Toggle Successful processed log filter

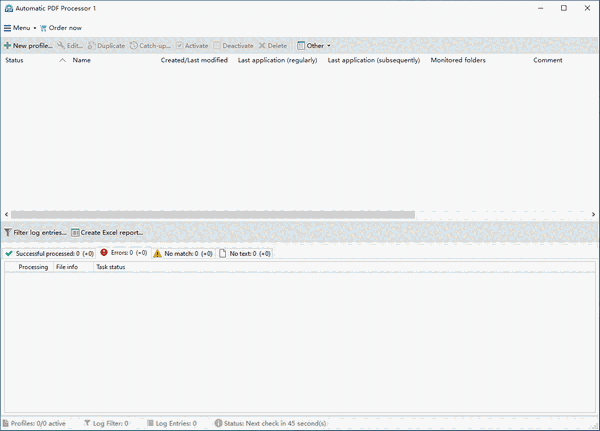pos(49,253)
